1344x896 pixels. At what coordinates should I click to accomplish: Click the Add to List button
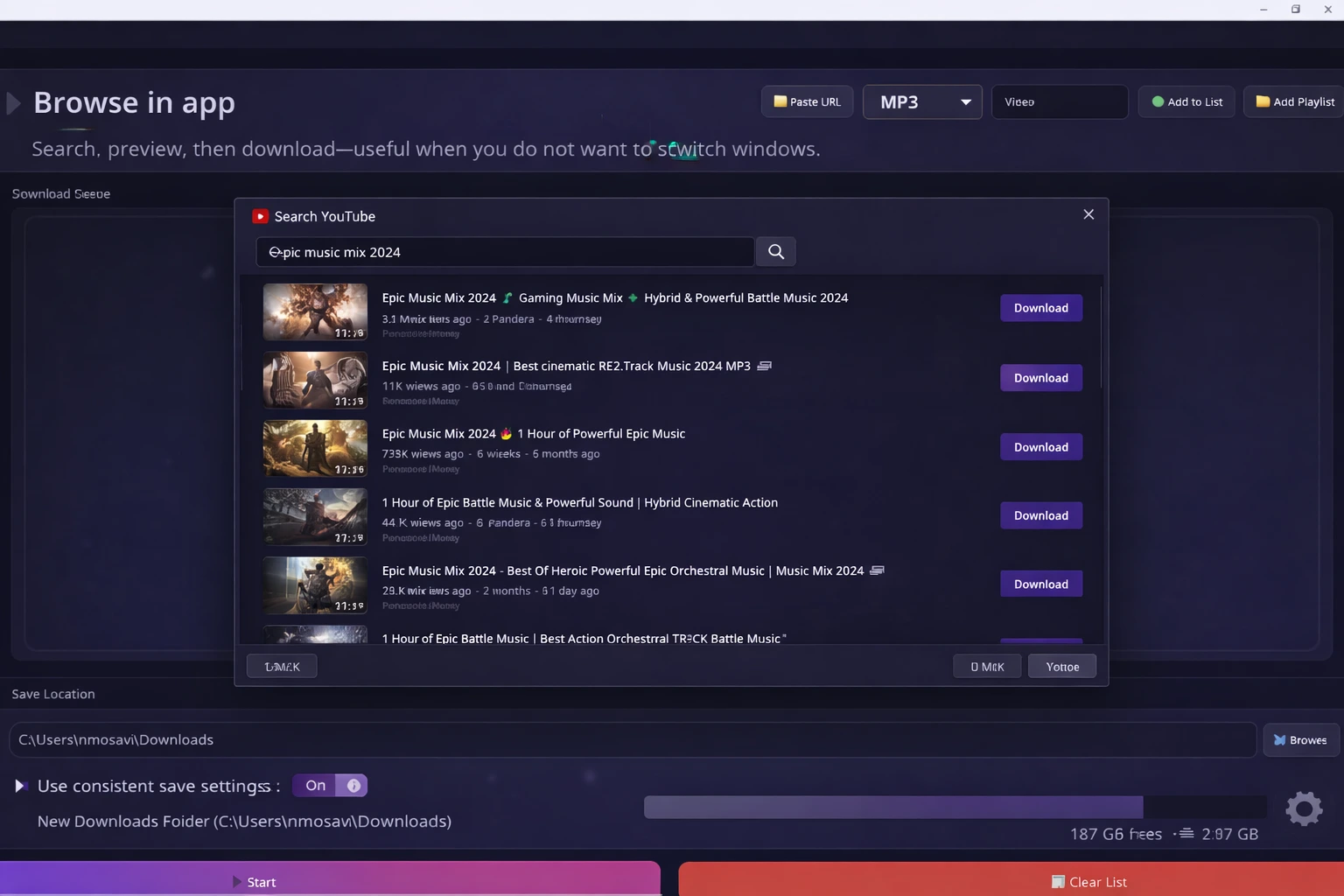pyautogui.click(x=1186, y=101)
